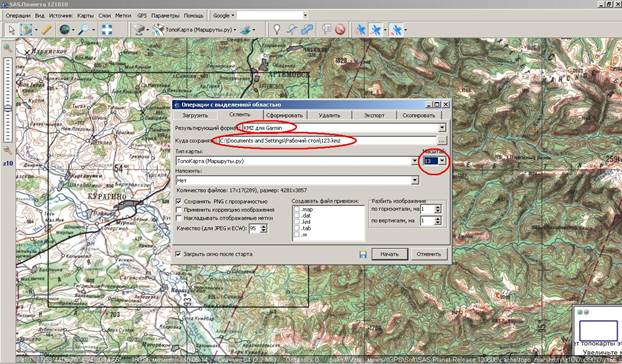Open the GPS menu
Image resolution: width=622 pixels, height=364 pixels.
(x=142, y=15)
